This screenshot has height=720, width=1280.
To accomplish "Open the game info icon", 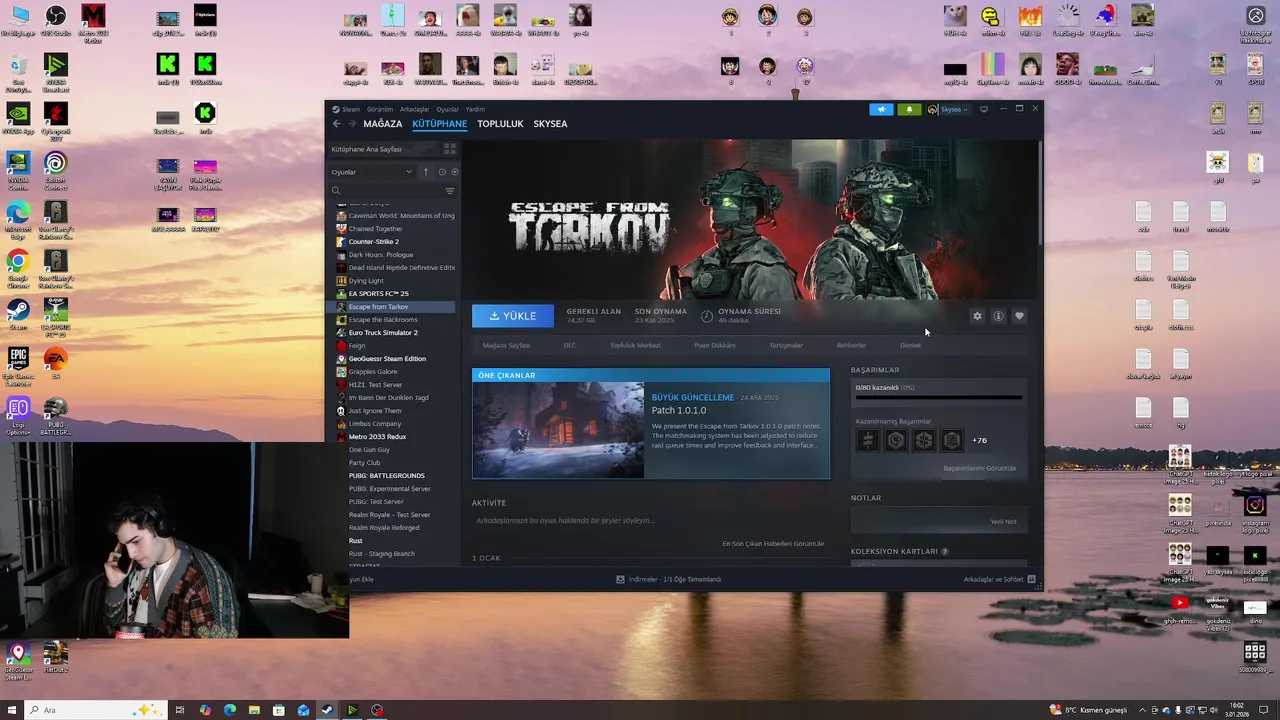I will pos(998,316).
